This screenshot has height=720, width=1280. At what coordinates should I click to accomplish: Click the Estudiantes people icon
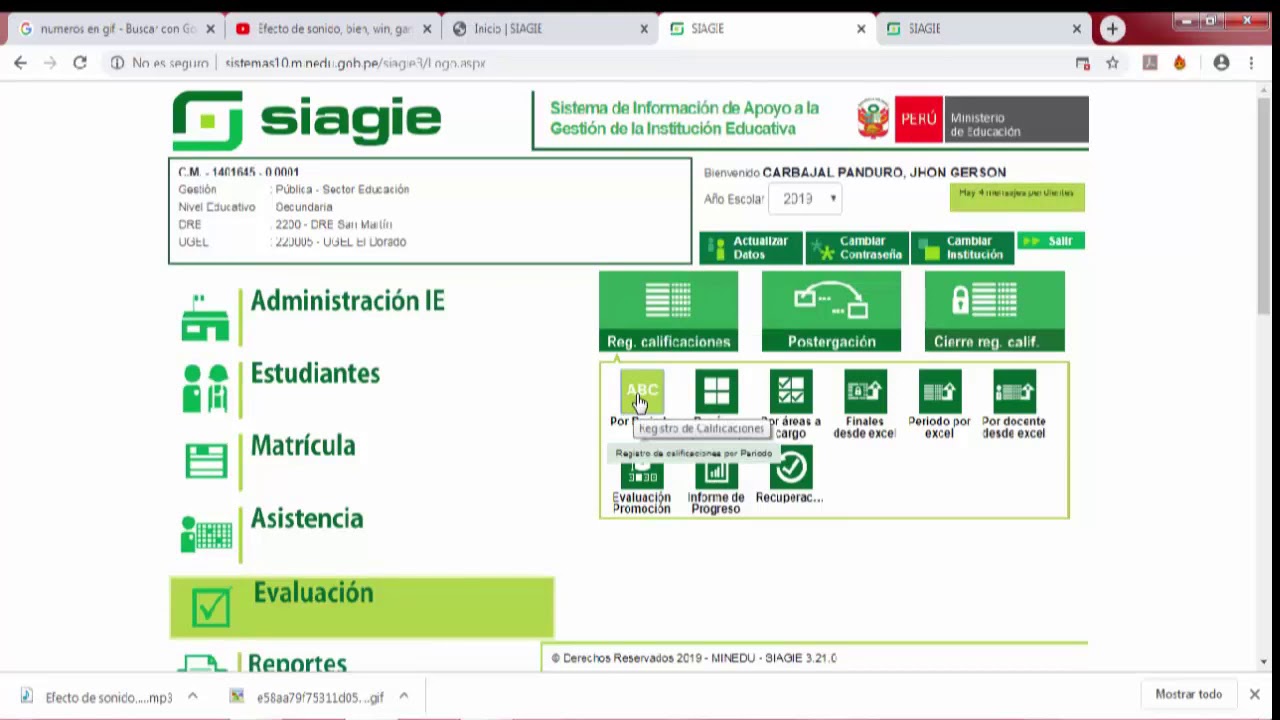[205, 389]
